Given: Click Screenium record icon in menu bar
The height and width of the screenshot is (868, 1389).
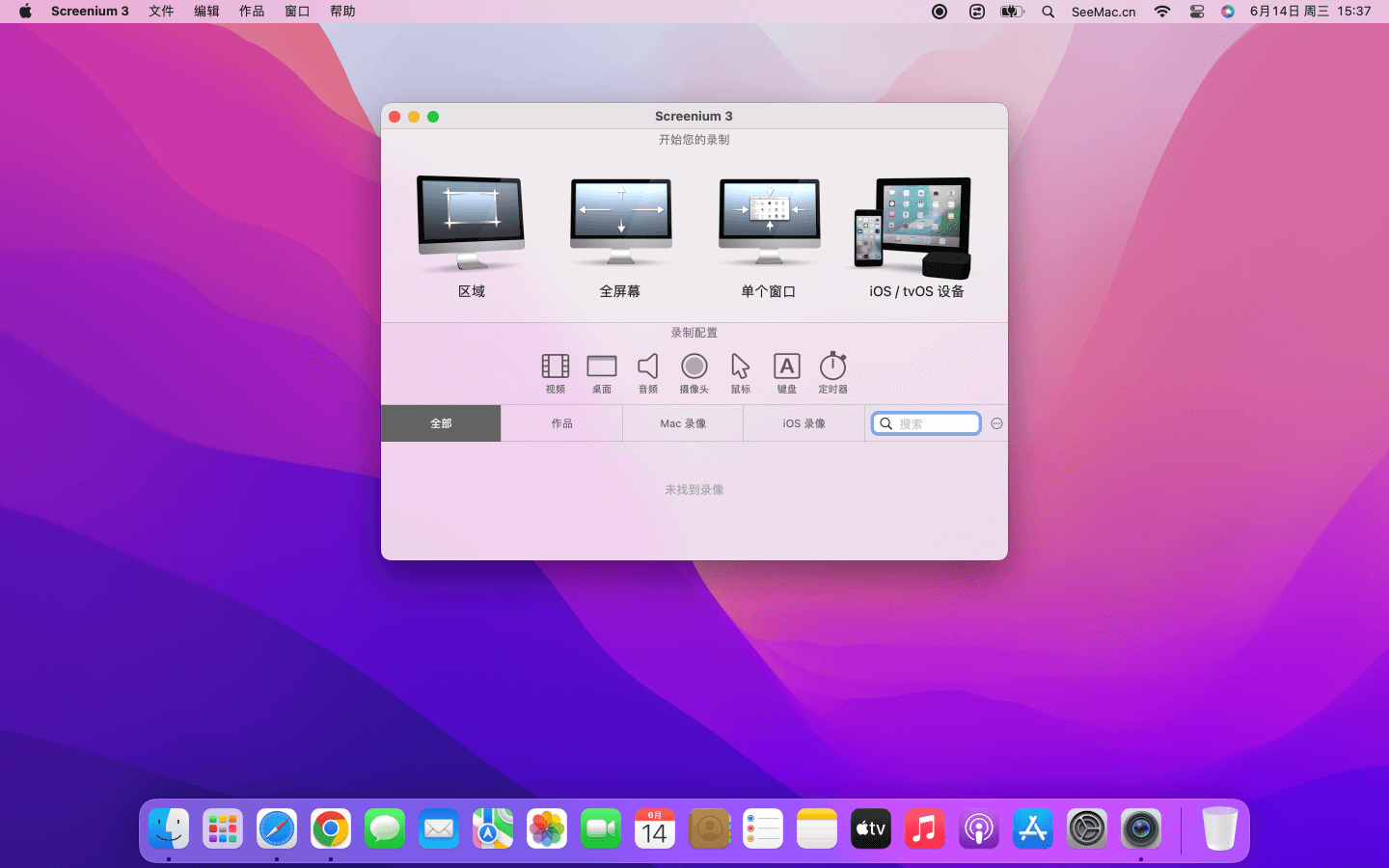Looking at the screenshot, I should (x=940, y=12).
